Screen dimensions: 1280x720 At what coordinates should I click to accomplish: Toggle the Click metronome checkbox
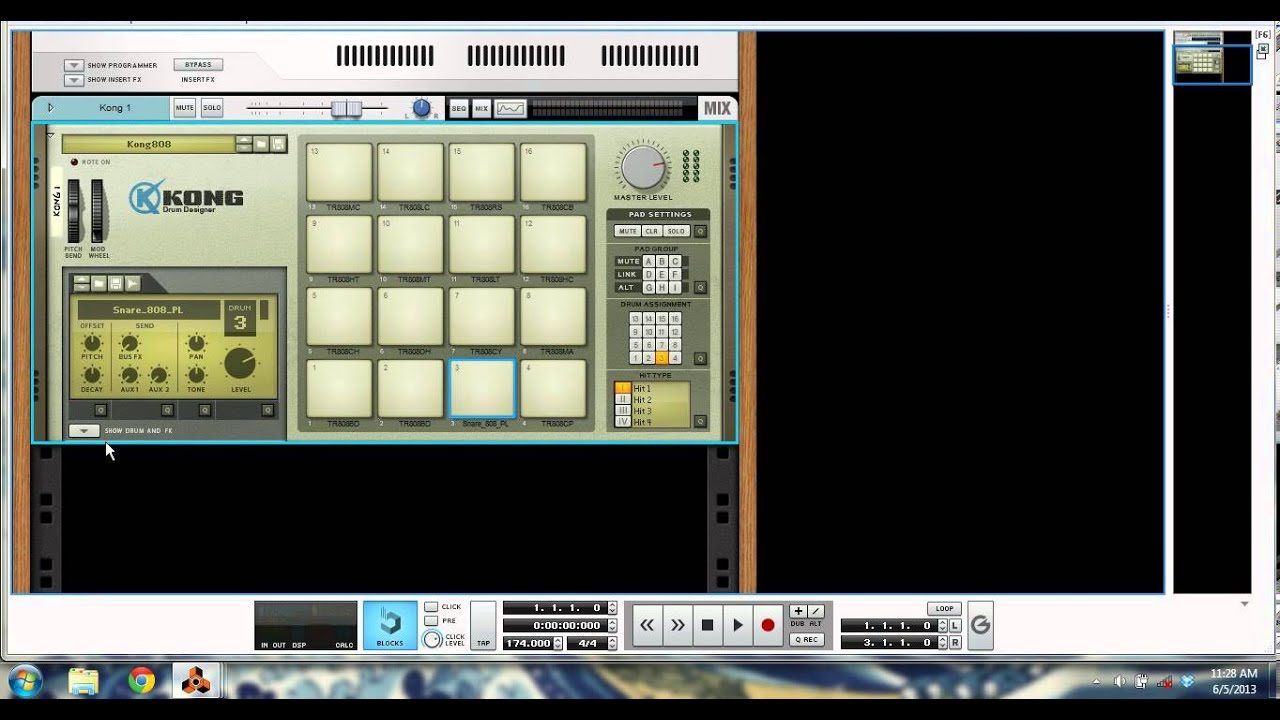[x=431, y=607]
